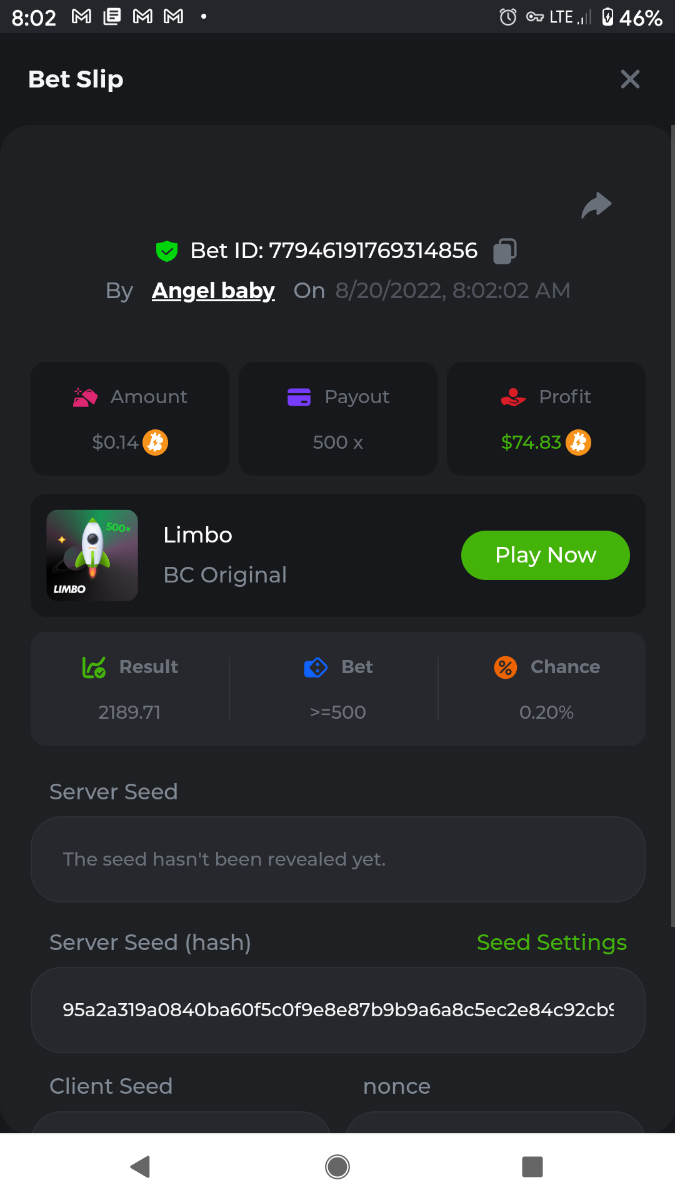Select the Server Seed hash field
Image resolution: width=675 pixels, height=1200 pixels.
click(x=338, y=1009)
